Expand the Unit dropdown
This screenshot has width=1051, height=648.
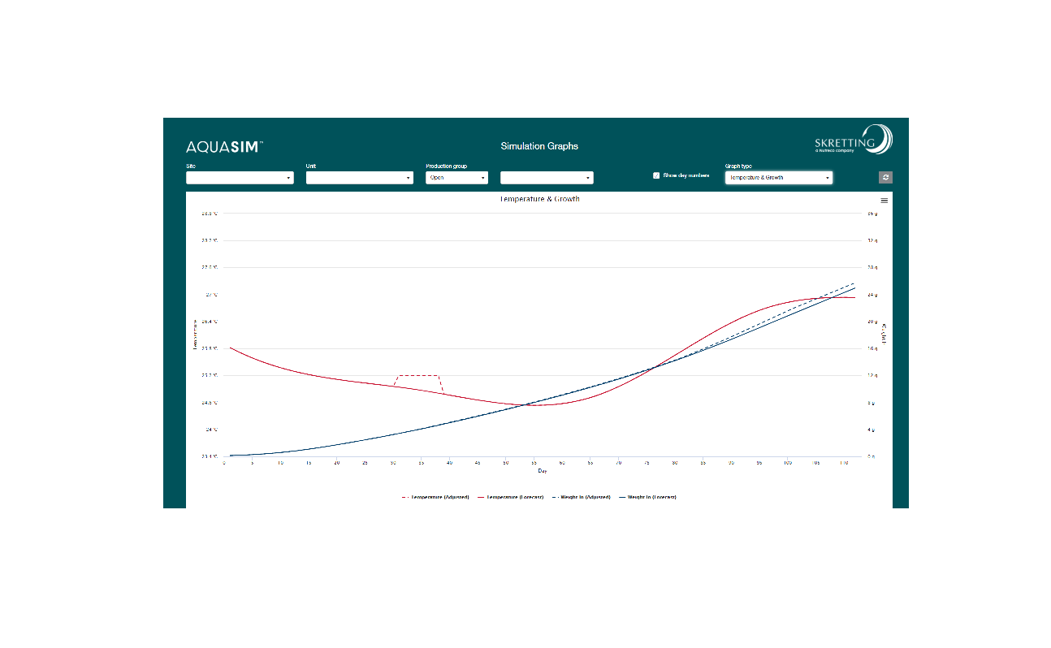click(359, 178)
